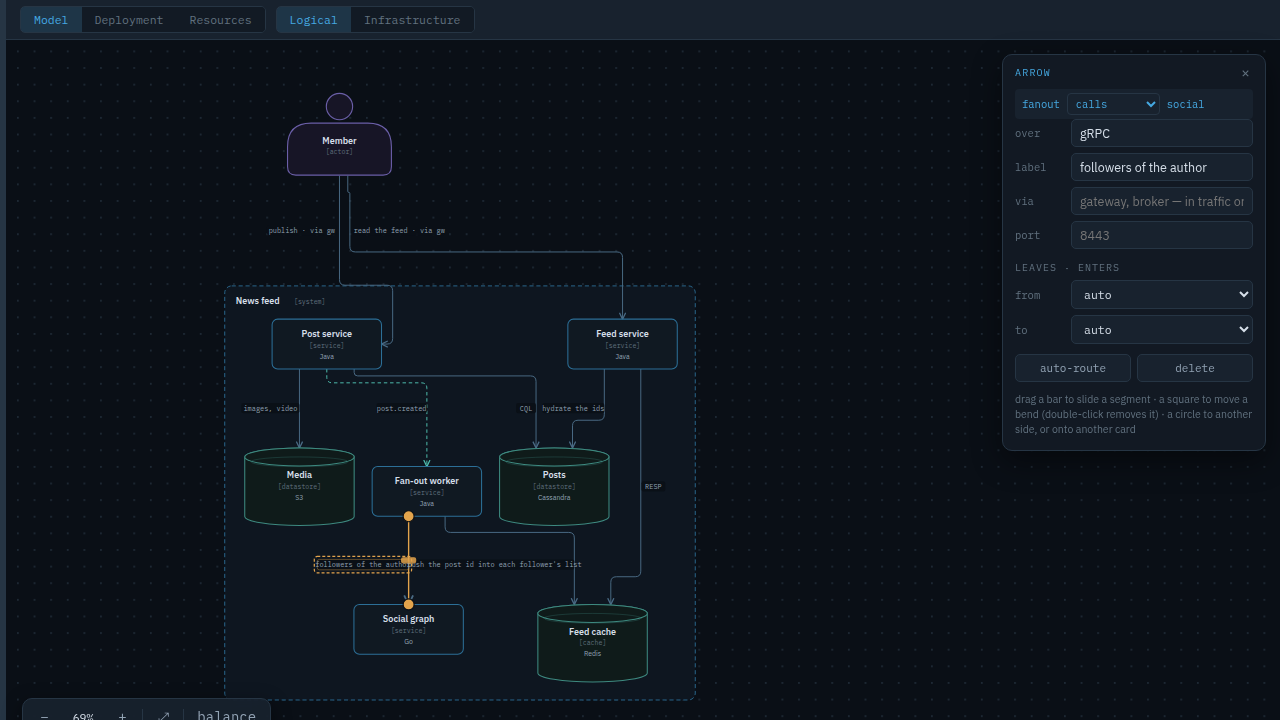Click the 'over' protocol field containing gRPC

(1162, 133)
